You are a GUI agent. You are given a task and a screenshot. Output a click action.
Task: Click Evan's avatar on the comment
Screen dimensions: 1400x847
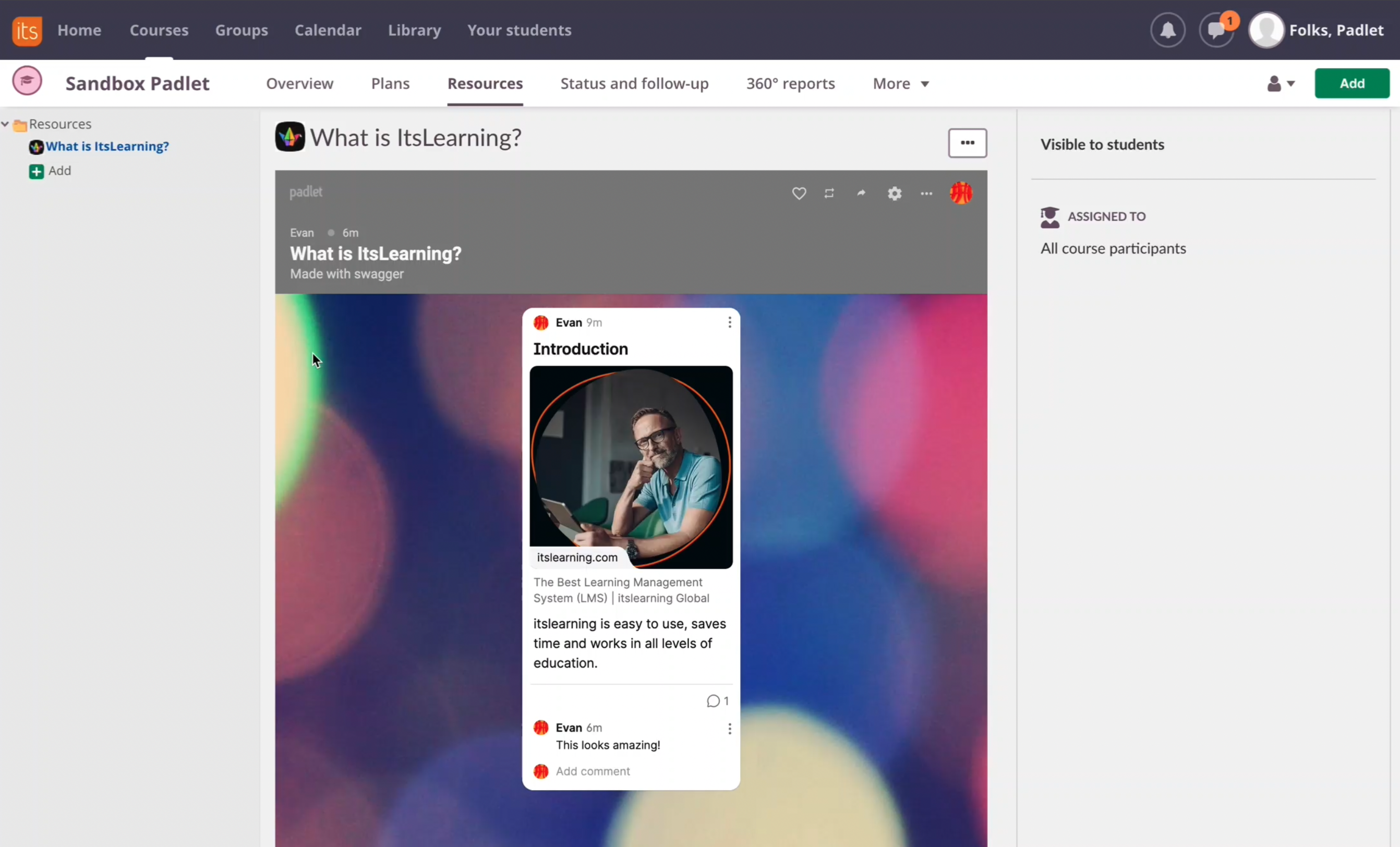click(541, 728)
